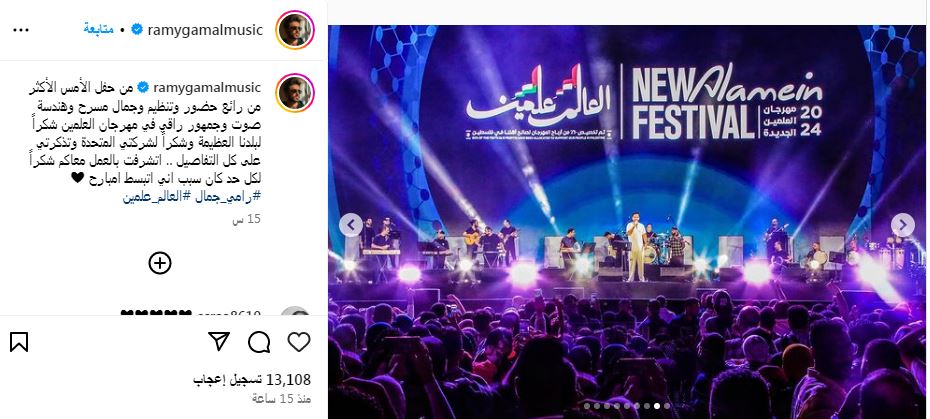Like the post with the heart icon
Screen dimensions: 930x419
[299, 342]
